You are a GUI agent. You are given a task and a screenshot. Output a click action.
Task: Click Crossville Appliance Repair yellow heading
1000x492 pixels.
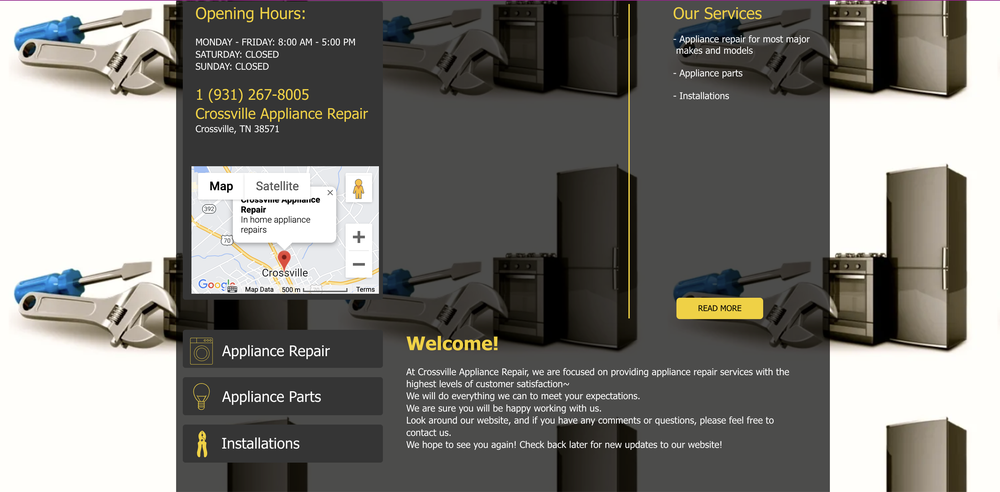(x=281, y=114)
